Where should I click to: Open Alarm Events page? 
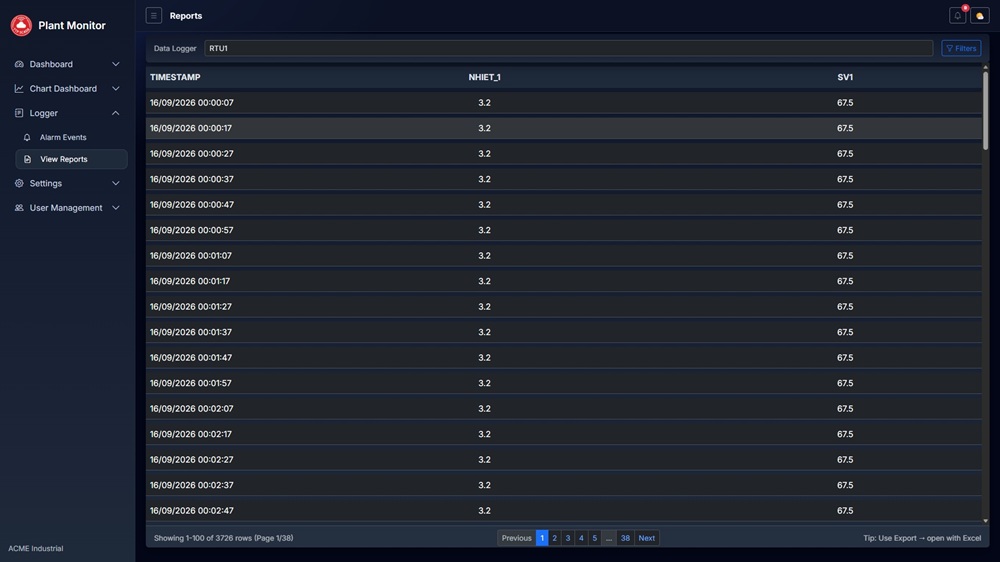pyautogui.click(x=71, y=137)
